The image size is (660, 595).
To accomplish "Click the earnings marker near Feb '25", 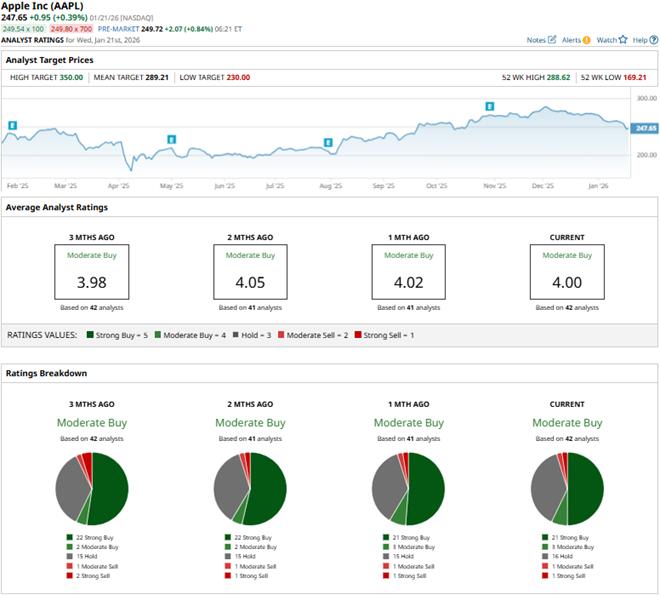I will click(12, 126).
